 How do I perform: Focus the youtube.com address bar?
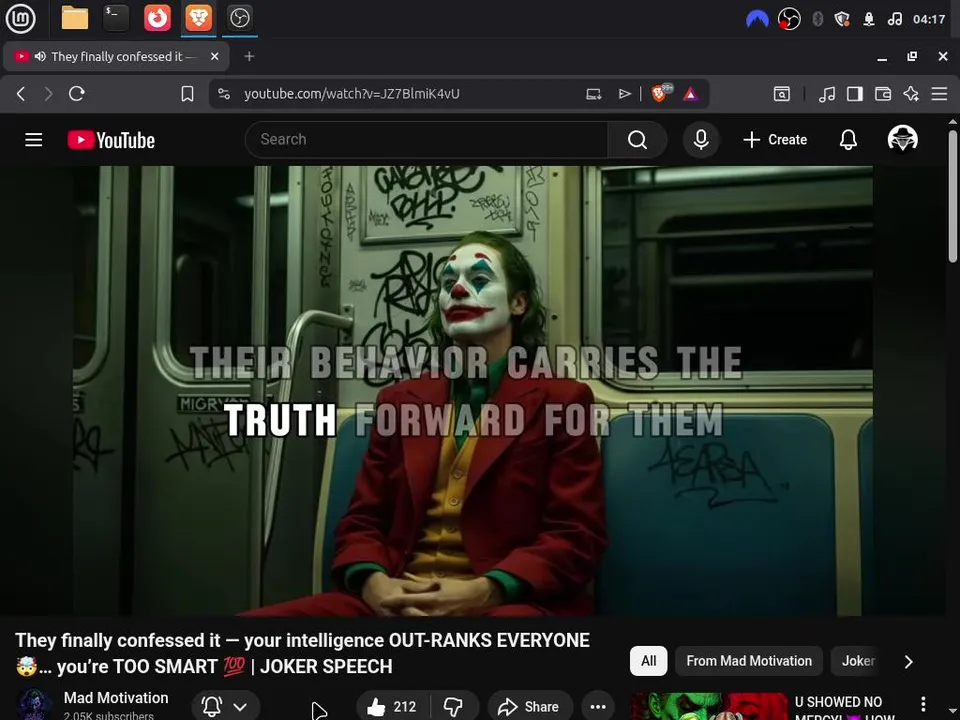pos(351,94)
